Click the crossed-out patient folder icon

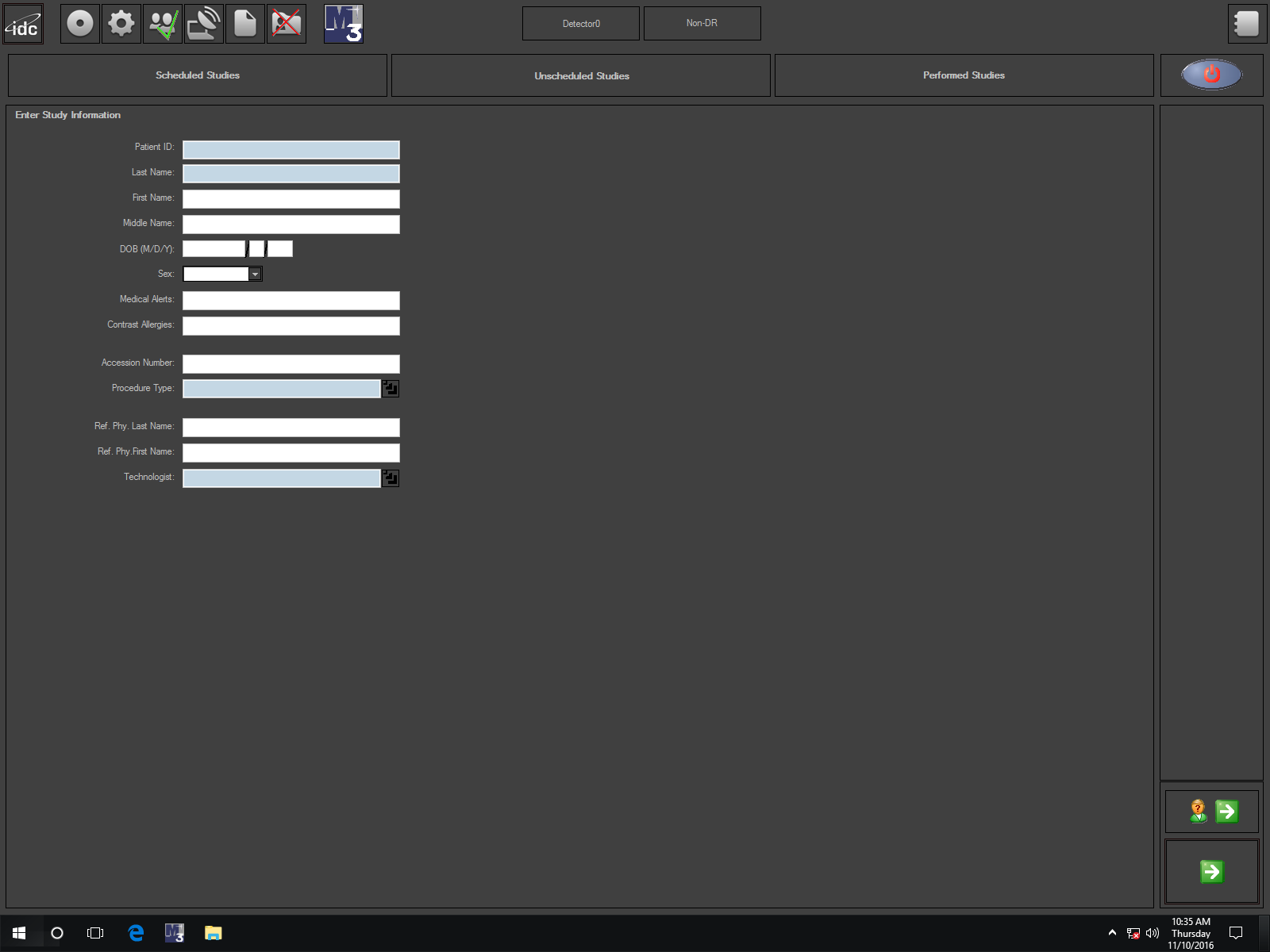287,24
